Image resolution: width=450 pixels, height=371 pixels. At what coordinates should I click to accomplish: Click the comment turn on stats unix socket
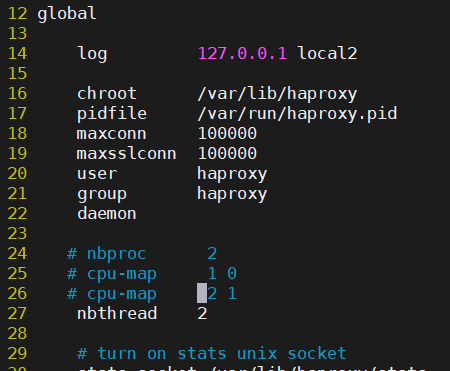point(212,353)
